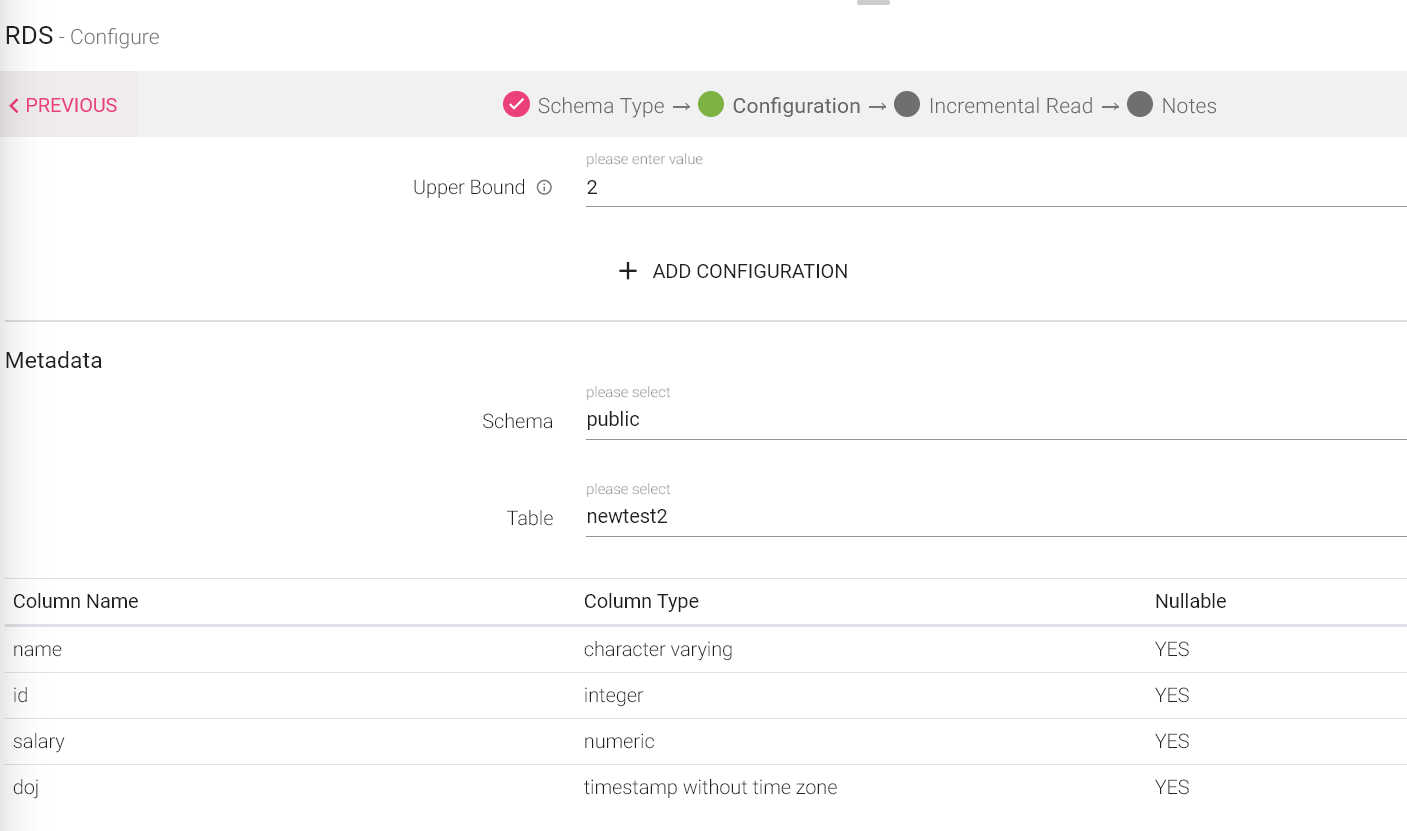Click the Previous back chevron icon
This screenshot has width=1407, height=831.
pyautogui.click(x=14, y=106)
